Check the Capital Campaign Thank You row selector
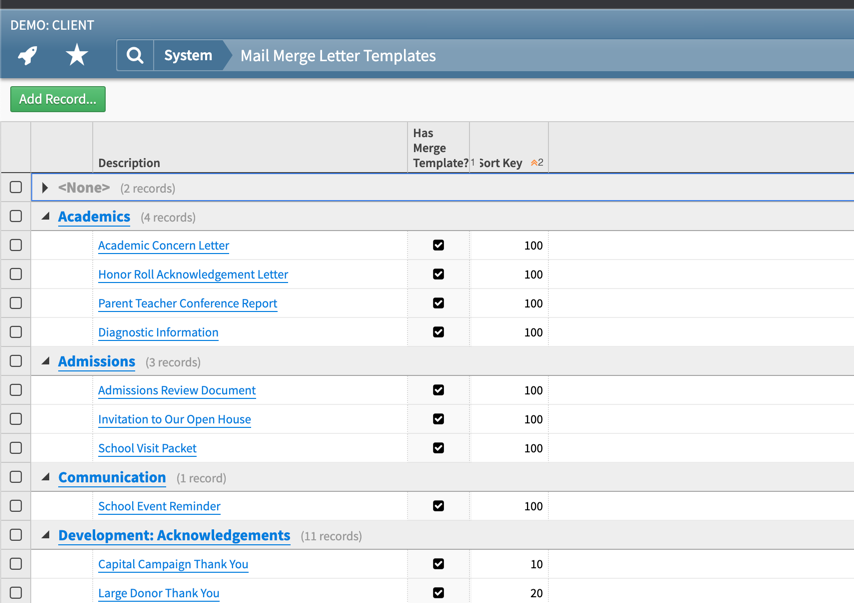 pyautogui.click(x=16, y=564)
